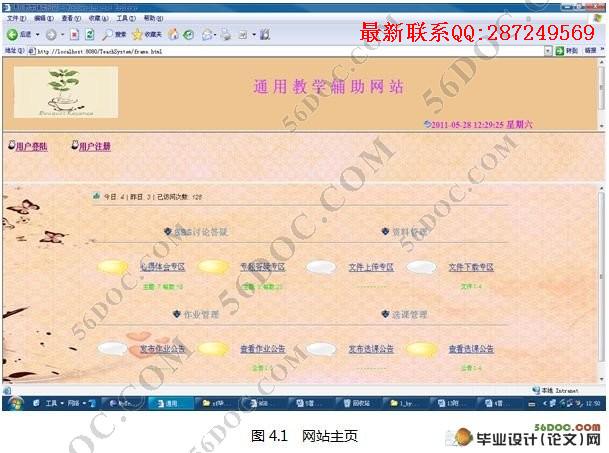Go to the home page icon
This screenshot has width=609, height=453.
point(173,35)
